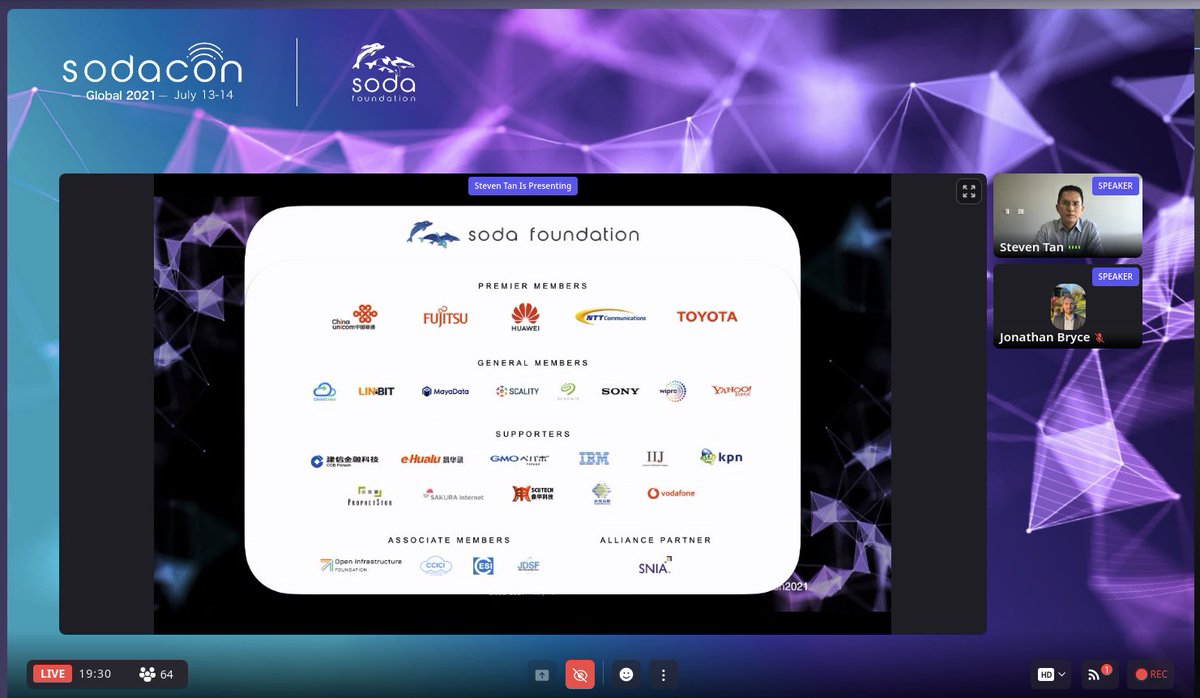Screen dimensions: 1200x698
Task: Open the three-dot more options menu
Action: (x=663, y=674)
